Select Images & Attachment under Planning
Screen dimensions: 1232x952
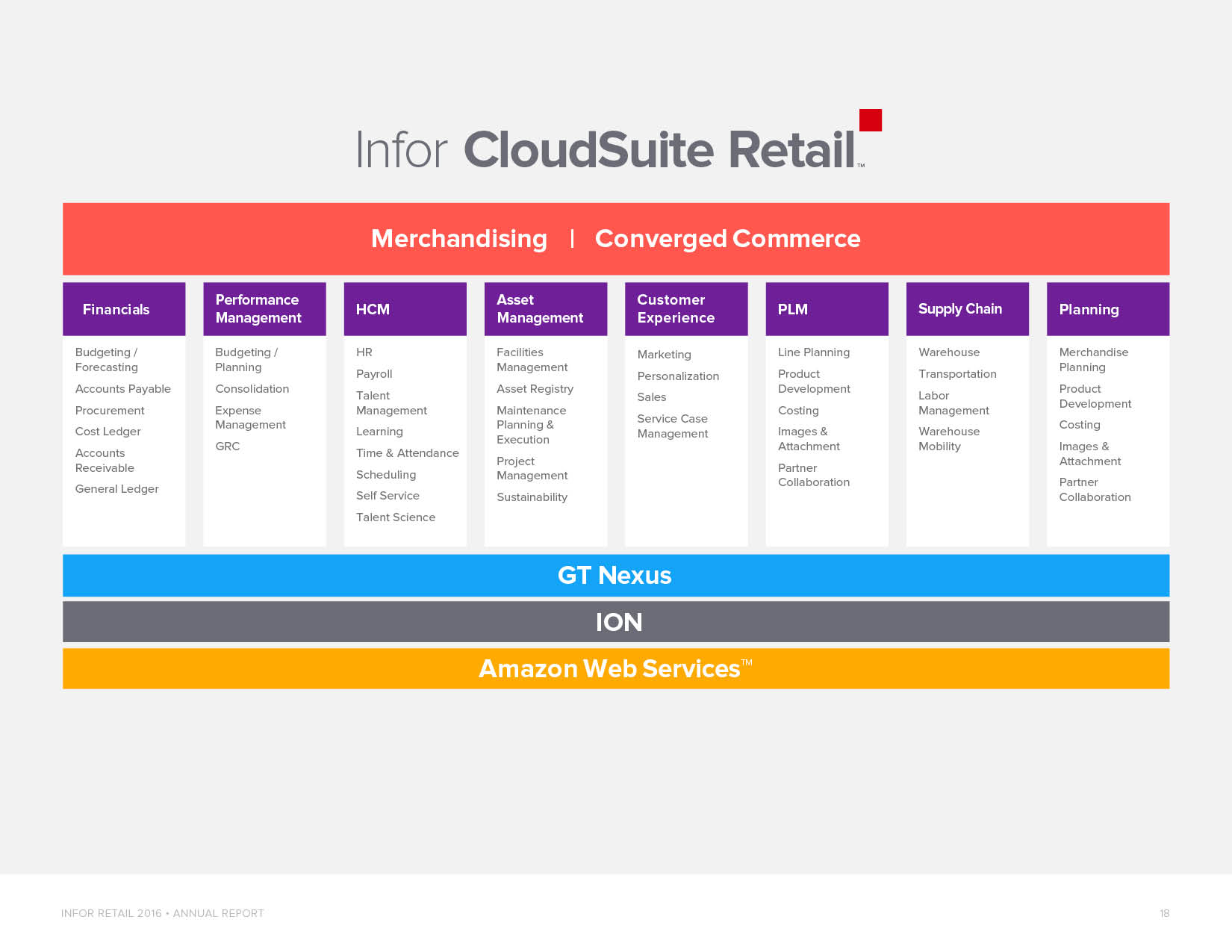pyautogui.click(x=1090, y=454)
